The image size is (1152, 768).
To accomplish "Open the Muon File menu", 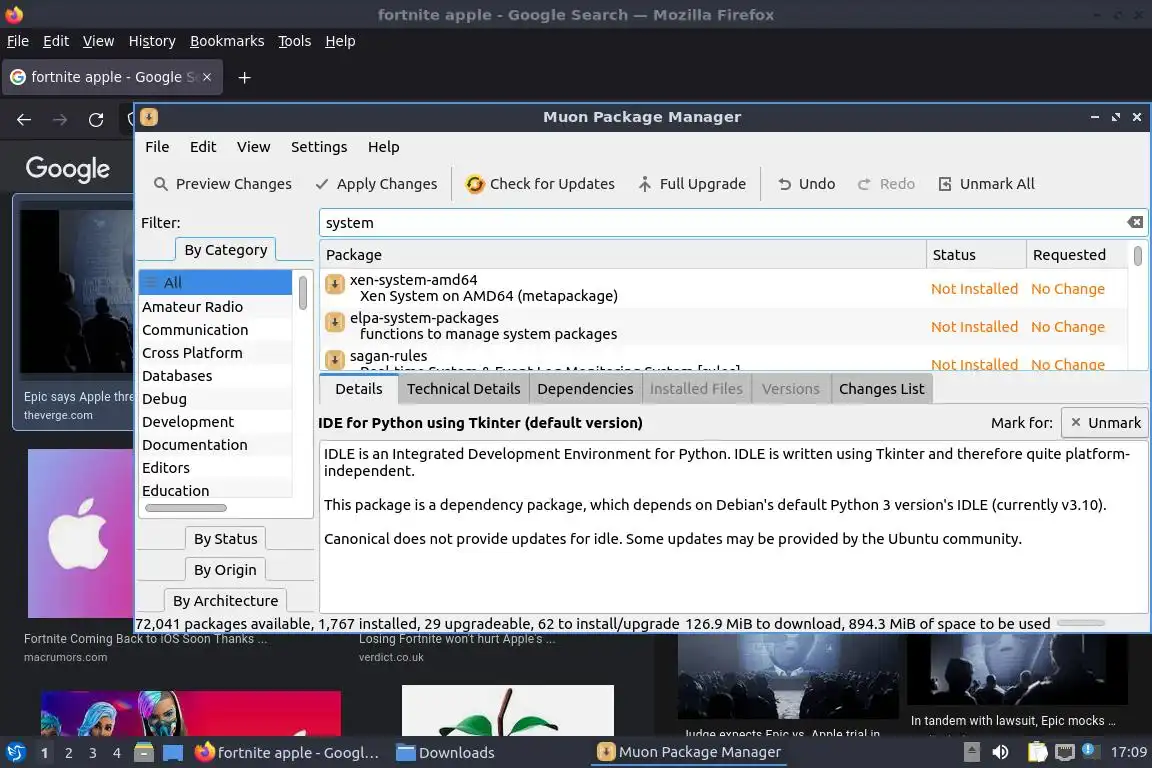I will coord(157,147).
